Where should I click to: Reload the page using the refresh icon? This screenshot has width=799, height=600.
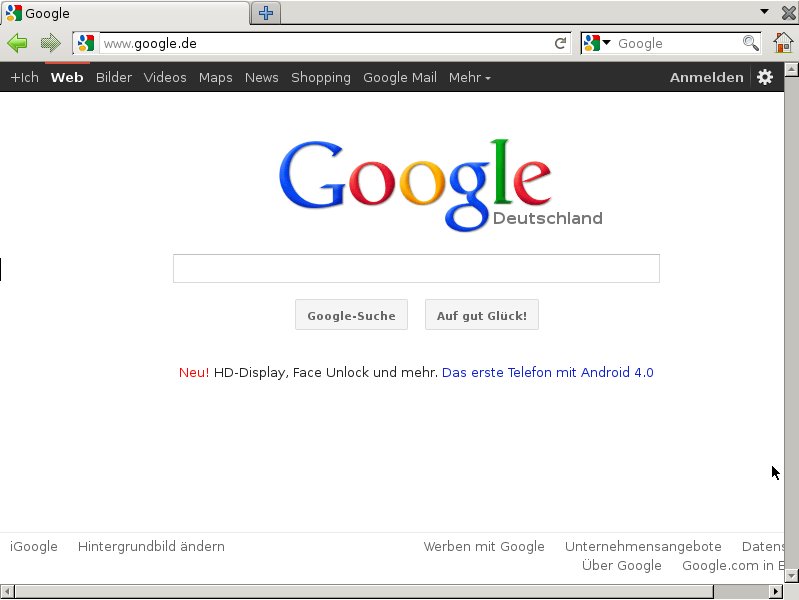(560, 43)
